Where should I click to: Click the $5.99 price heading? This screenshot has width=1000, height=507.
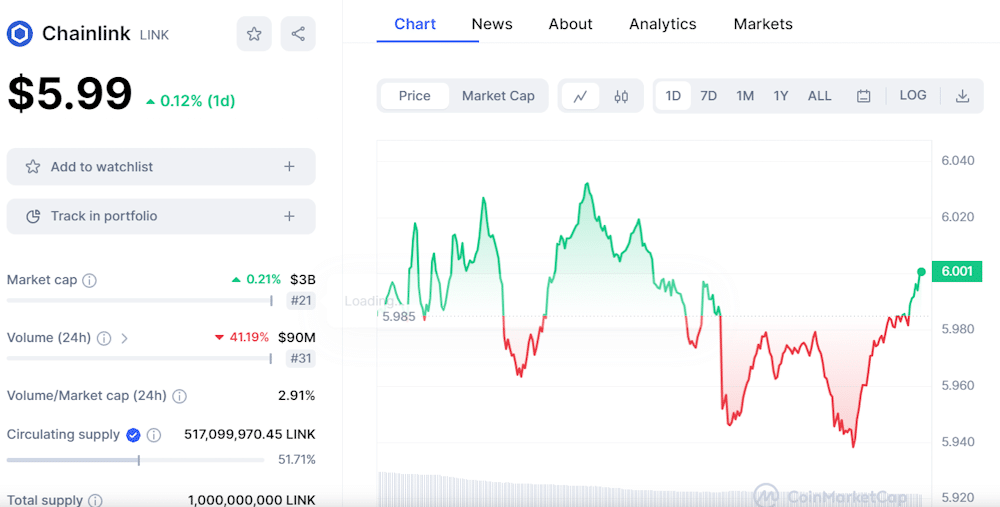[70, 93]
